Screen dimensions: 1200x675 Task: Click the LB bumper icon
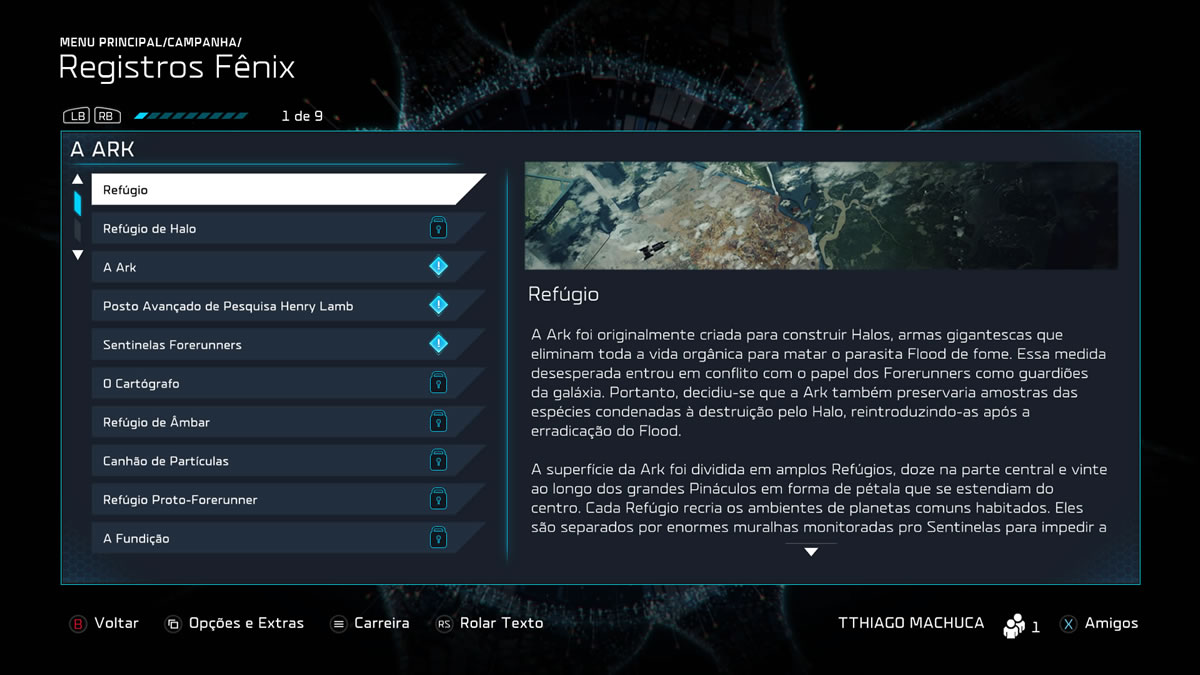(x=77, y=116)
